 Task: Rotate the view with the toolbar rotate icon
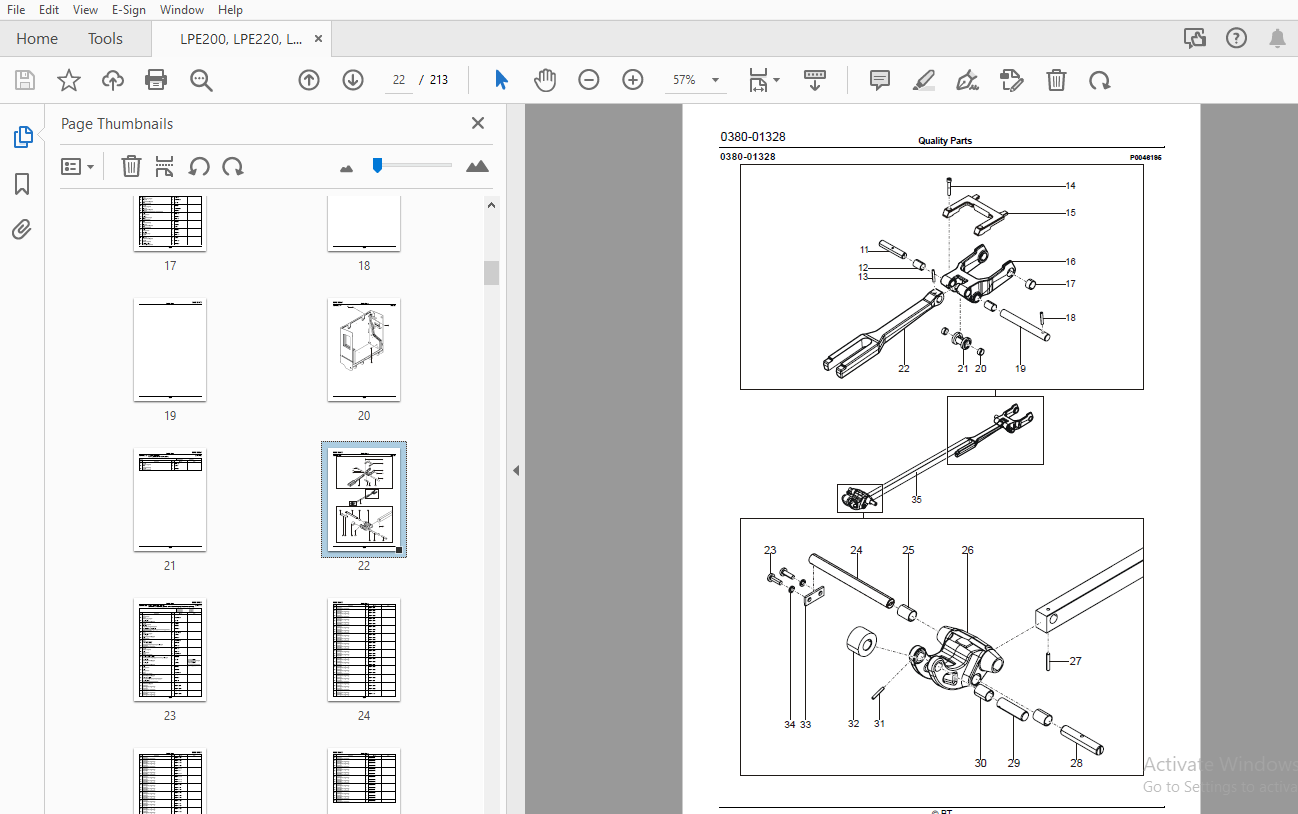point(1100,80)
